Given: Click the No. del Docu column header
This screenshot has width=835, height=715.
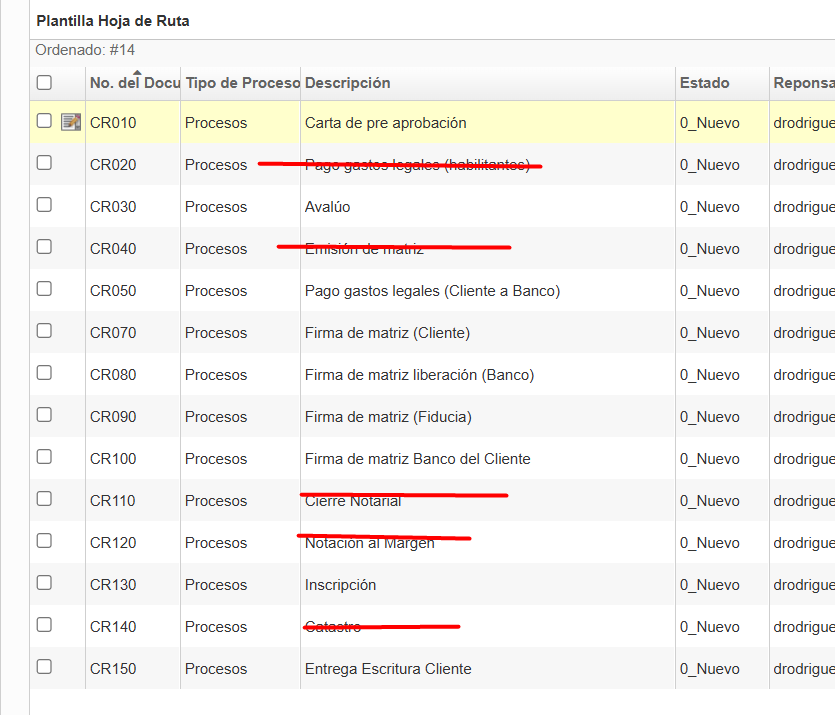Looking at the screenshot, I should point(134,84).
